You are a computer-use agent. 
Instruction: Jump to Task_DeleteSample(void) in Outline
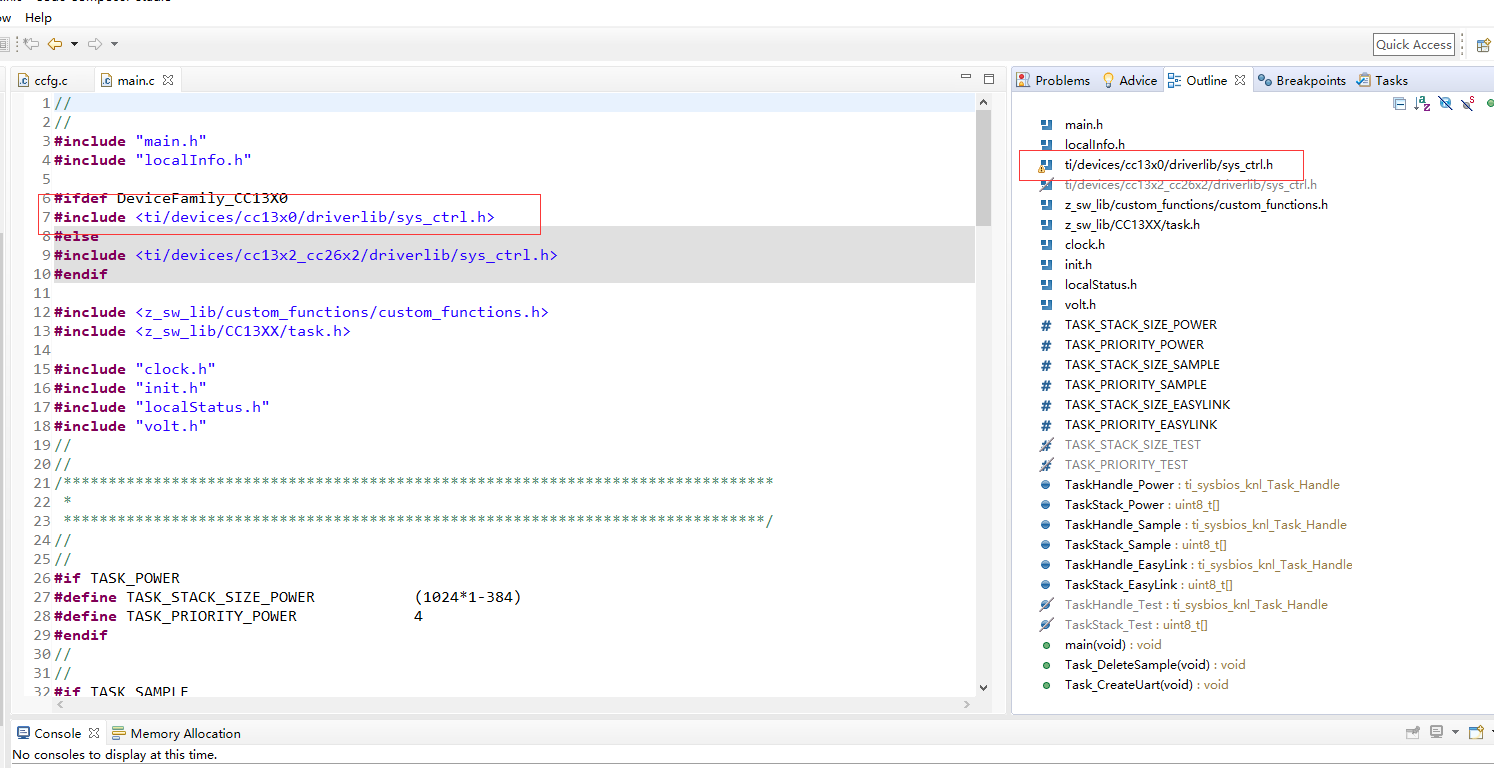(1155, 665)
